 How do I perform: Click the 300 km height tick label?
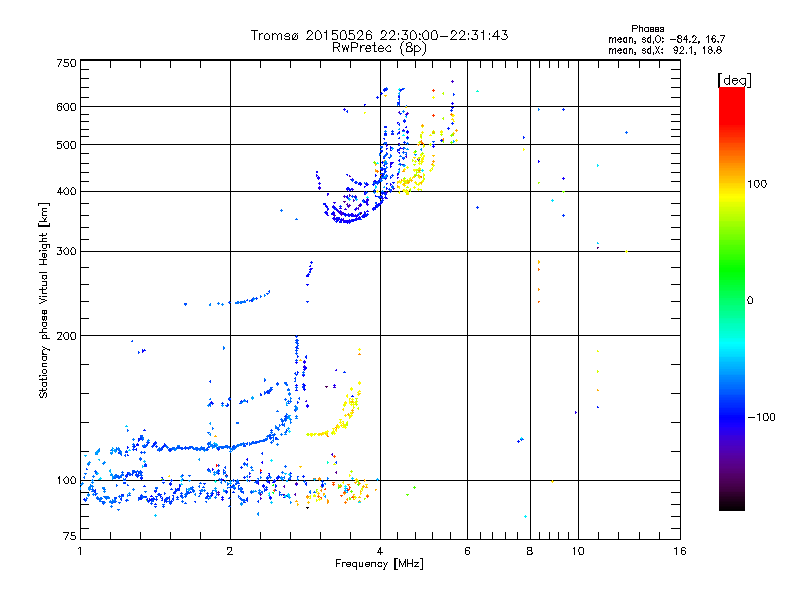(x=66, y=251)
